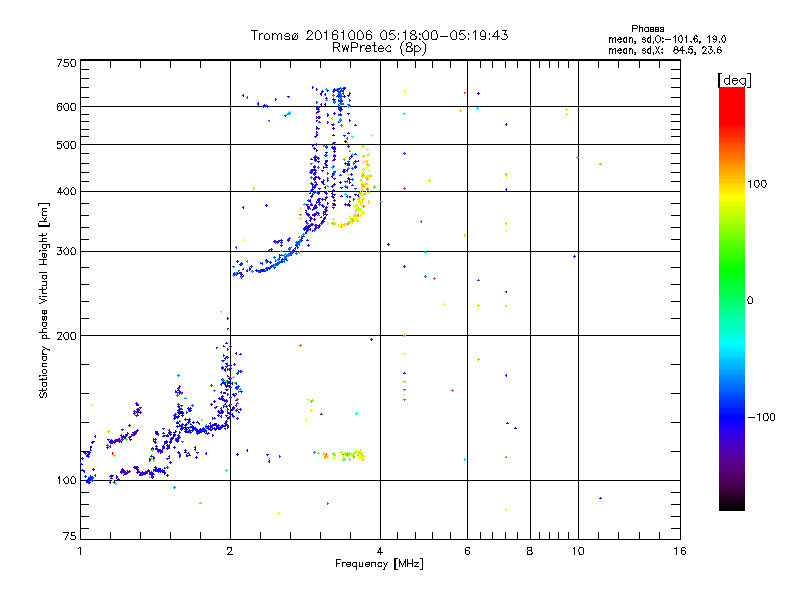Click the y-axis tick label '400'

66,192
